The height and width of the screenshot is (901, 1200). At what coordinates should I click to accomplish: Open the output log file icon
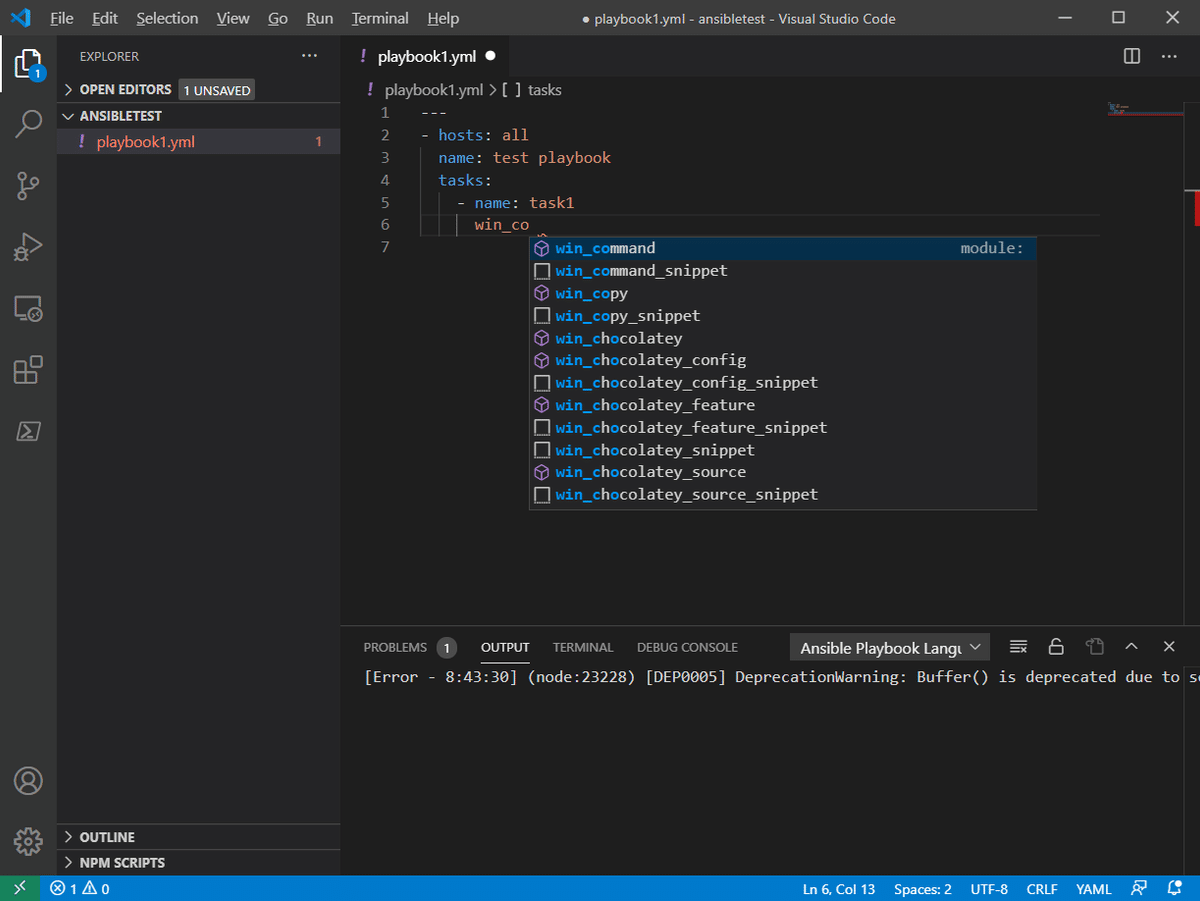click(x=1094, y=647)
